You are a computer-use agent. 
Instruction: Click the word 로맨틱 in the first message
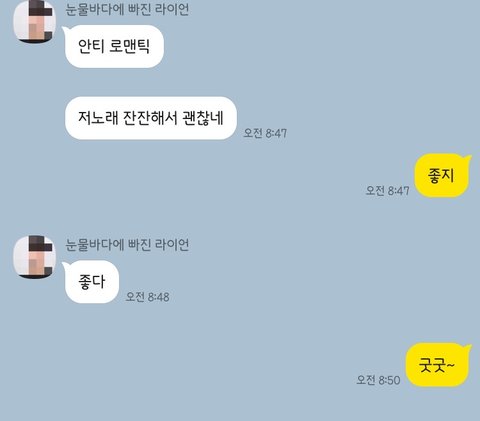tap(129, 46)
